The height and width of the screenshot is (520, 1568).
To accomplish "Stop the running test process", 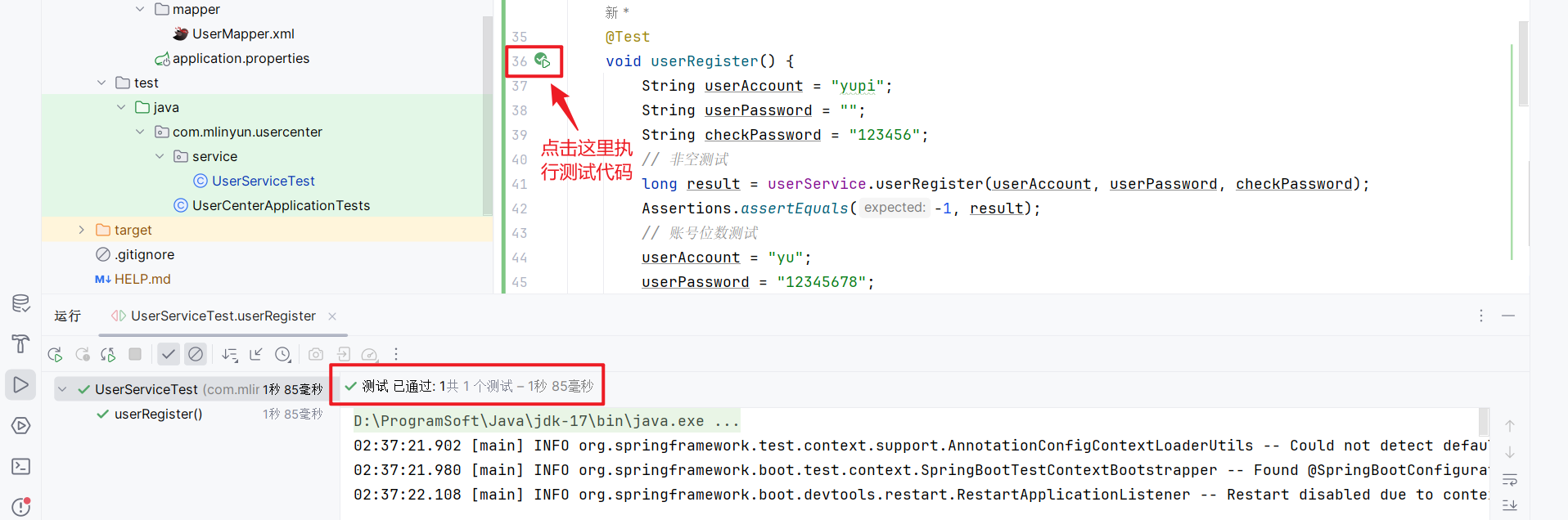I will (x=135, y=354).
